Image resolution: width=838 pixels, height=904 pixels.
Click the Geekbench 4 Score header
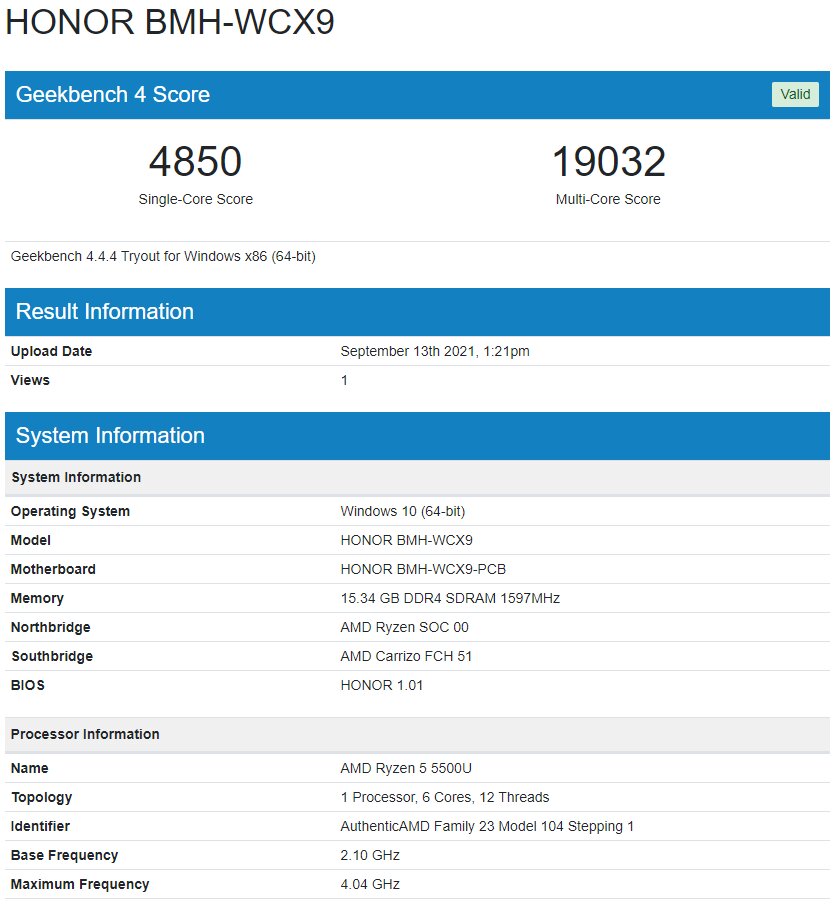click(x=417, y=95)
